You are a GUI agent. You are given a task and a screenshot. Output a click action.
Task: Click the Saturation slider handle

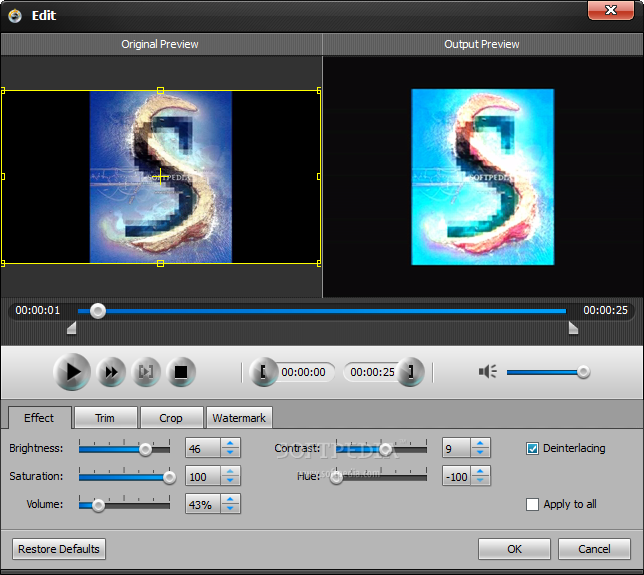[169, 477]
